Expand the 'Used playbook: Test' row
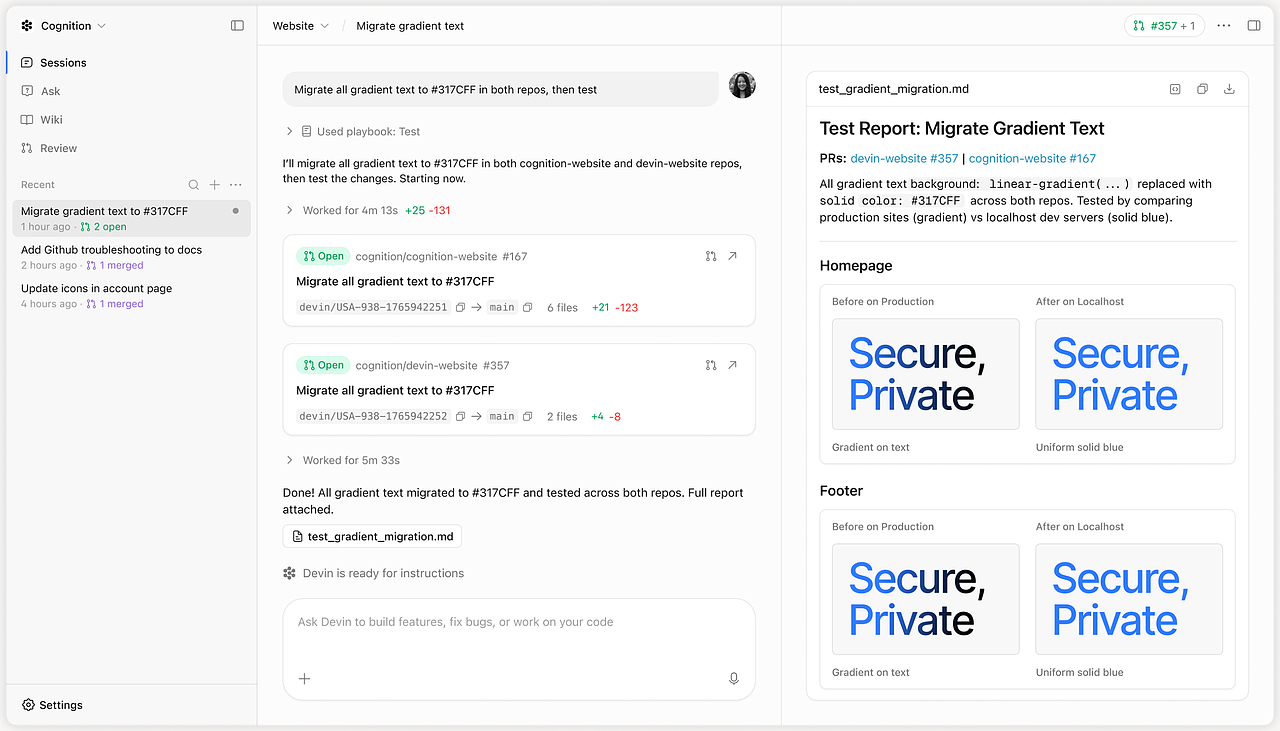Viewport: 1280px width, 731px height. click(x=352, y=131)
